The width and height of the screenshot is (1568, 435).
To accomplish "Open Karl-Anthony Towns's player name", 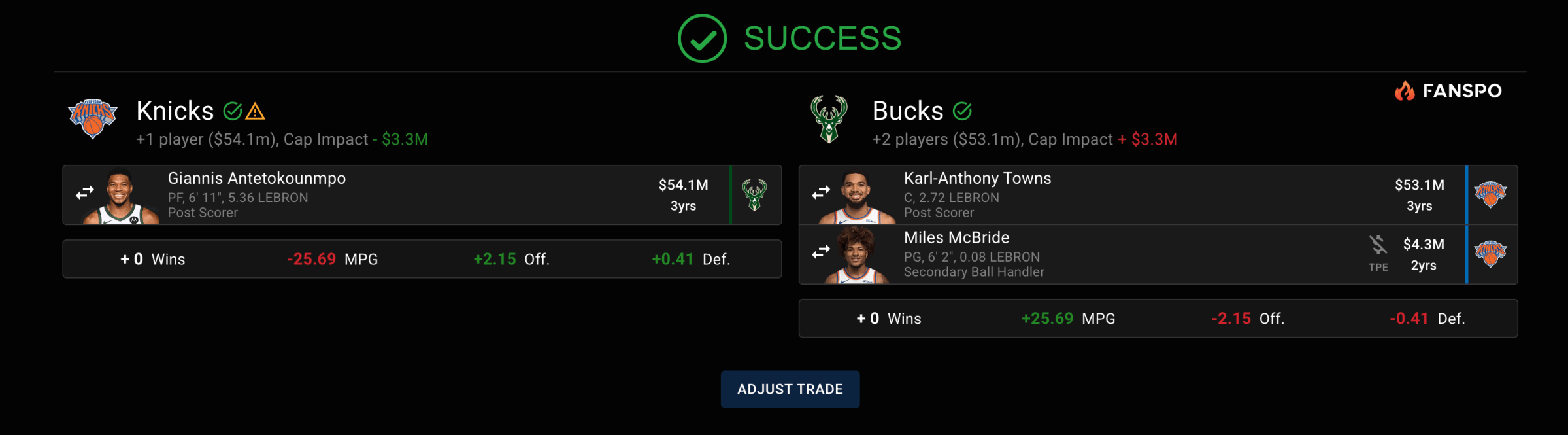I will pos(977,179).
